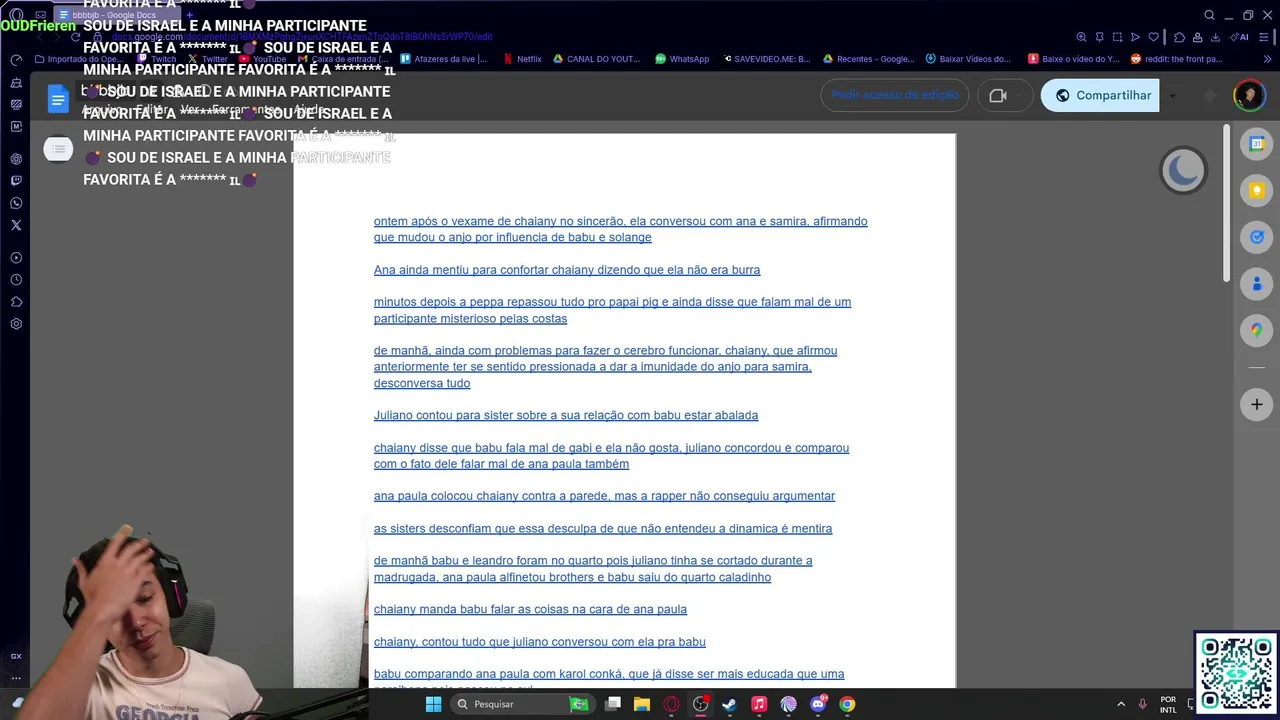This screenshot has width=1280, height=720.
Task: Expand Compartilhar dropdown arrow
Action: [x=1172, y=96]
